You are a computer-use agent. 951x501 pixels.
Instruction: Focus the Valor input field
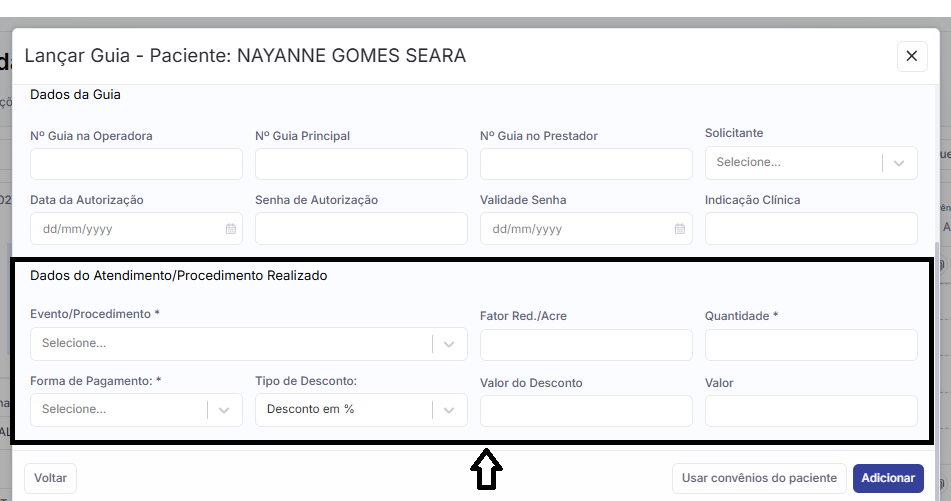[x=811, y=411]
